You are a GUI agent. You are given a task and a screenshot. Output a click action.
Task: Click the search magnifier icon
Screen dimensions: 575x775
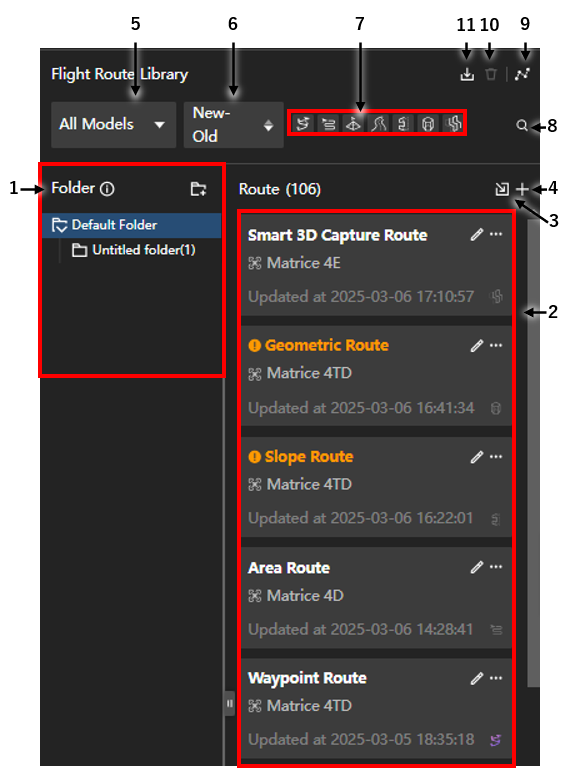[x=522, y=126]
